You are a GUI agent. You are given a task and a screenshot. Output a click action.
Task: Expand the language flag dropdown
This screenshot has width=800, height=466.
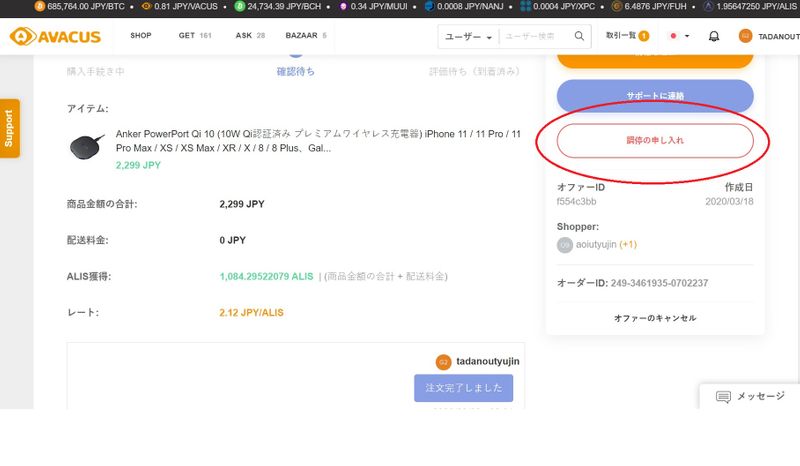(679, 36)
